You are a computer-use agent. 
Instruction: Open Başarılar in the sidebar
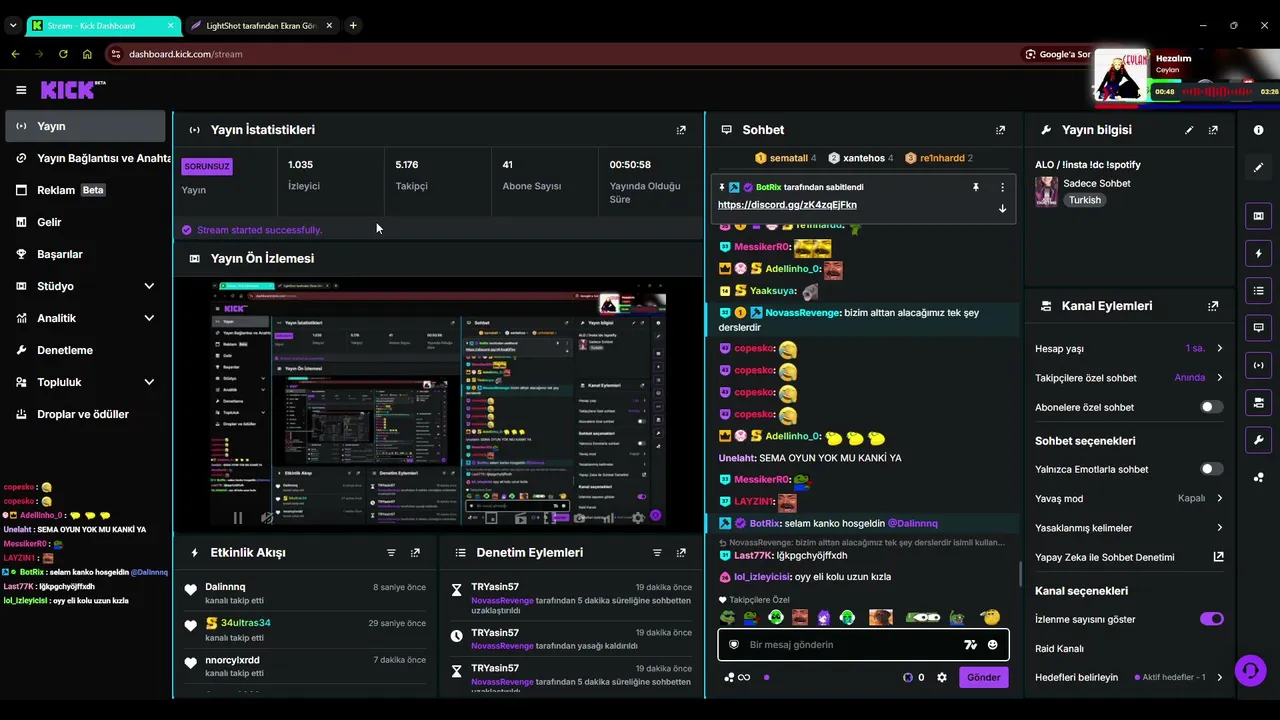coord(85,254)
